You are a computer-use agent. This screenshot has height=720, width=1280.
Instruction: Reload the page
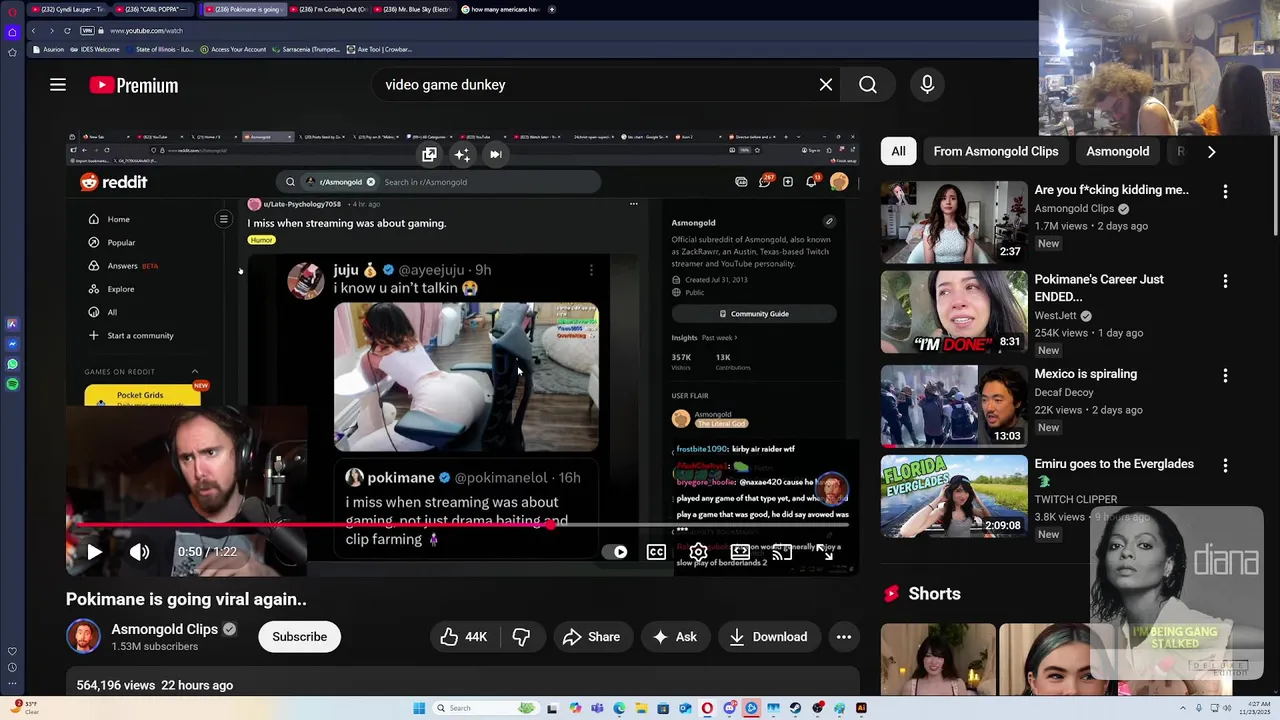tap(67, 31)
